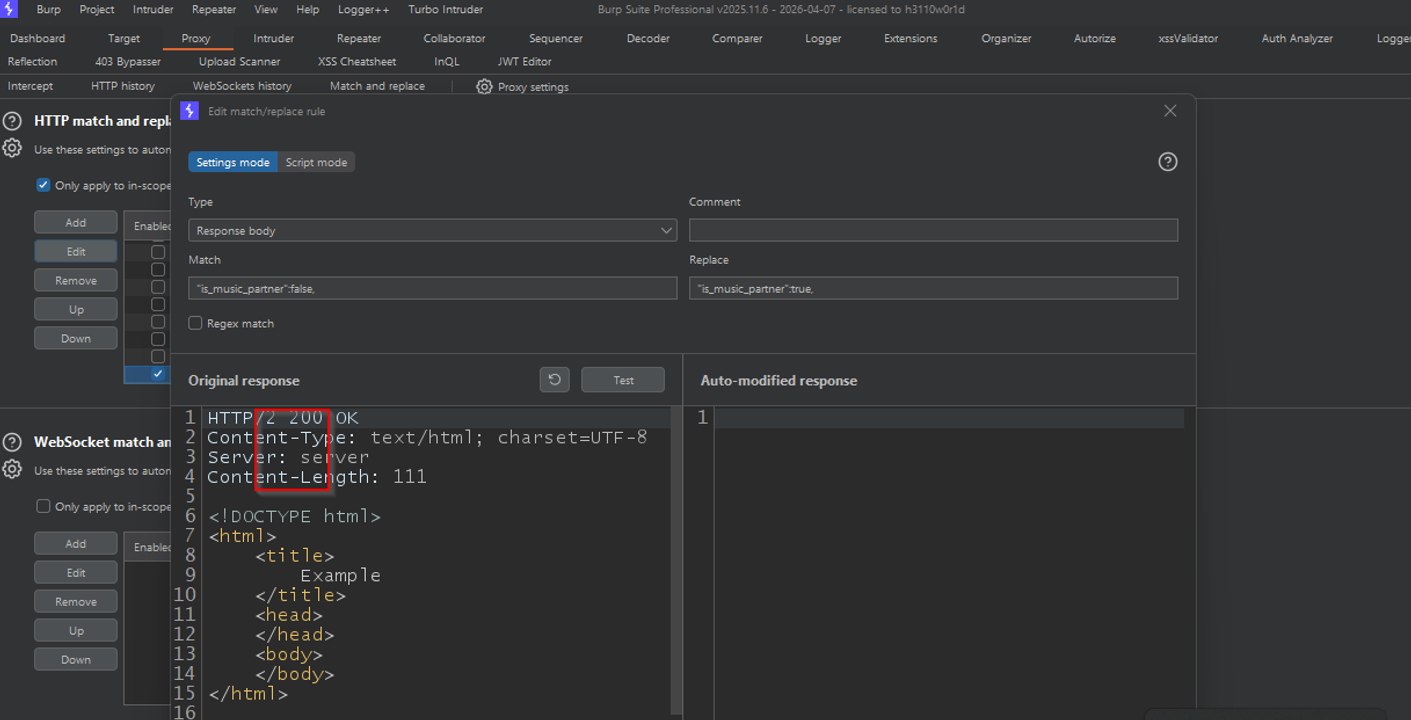The height and width of the screenshot is (720, 1411).
Task: Toggle WebSocket 'Only apply to in-scope' checkbox
Action: [43, 506]
